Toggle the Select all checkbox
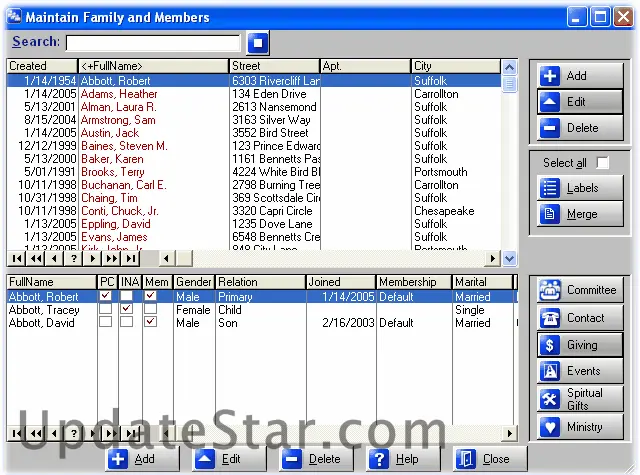The image size is (640, 475). coord(602,163)
